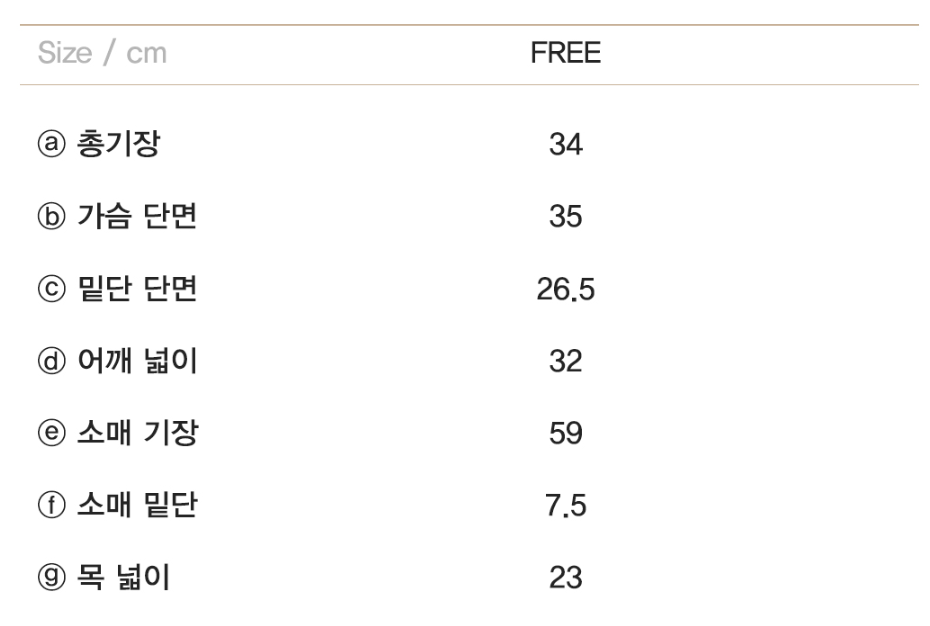Select the 소매 밑단 row label
Image resolution: width=930 pixels, height=626 pixels.
[x=136, y=506]
